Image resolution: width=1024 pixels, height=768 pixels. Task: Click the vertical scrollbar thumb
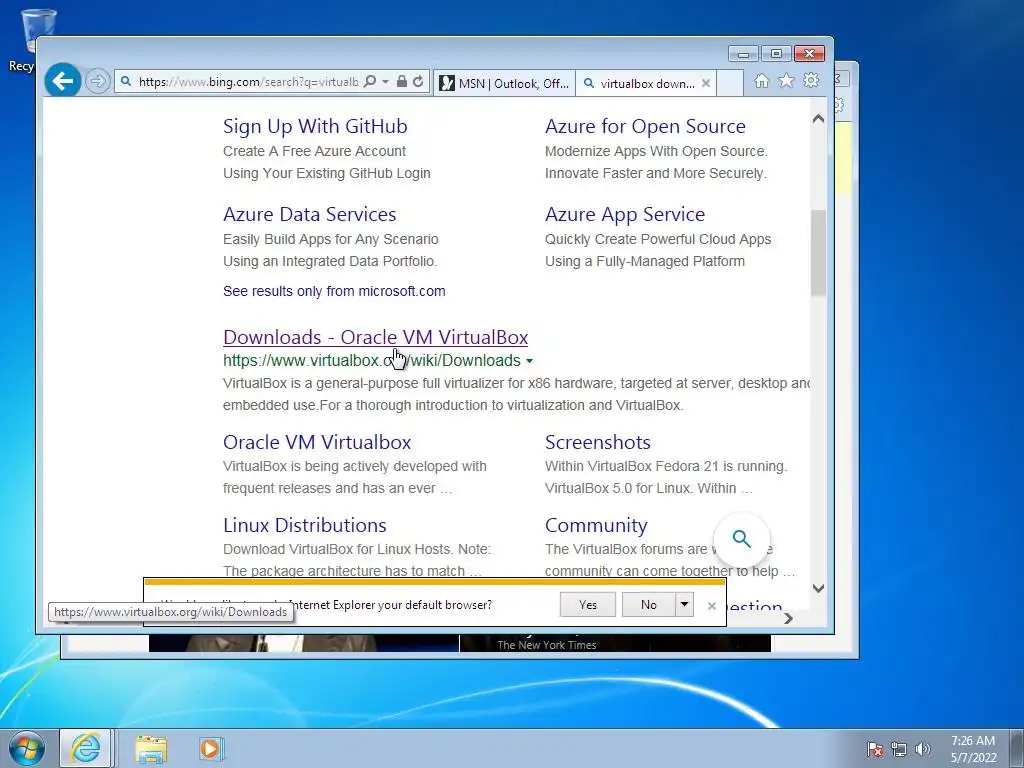point(818,253)
